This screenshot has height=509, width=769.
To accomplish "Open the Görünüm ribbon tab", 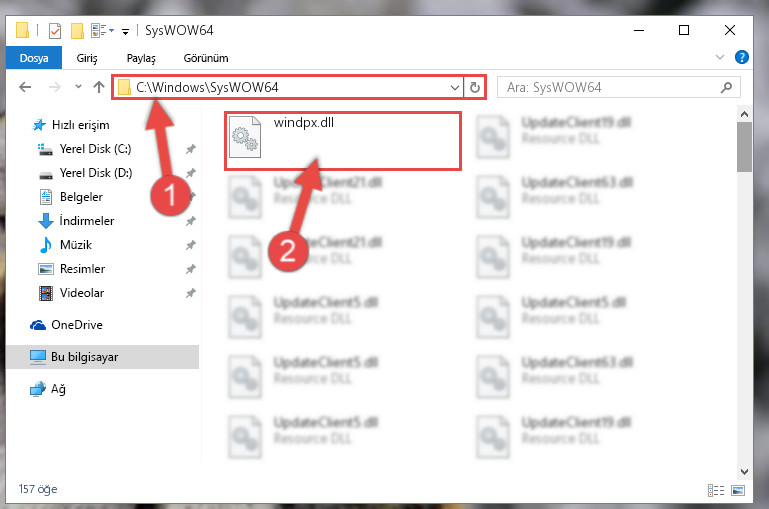I will pos(206,58).
